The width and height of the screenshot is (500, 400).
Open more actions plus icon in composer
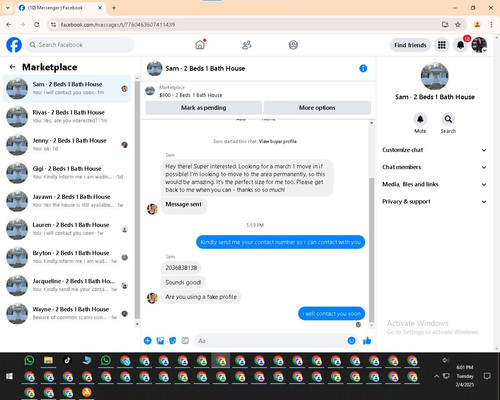click(148, 341)
